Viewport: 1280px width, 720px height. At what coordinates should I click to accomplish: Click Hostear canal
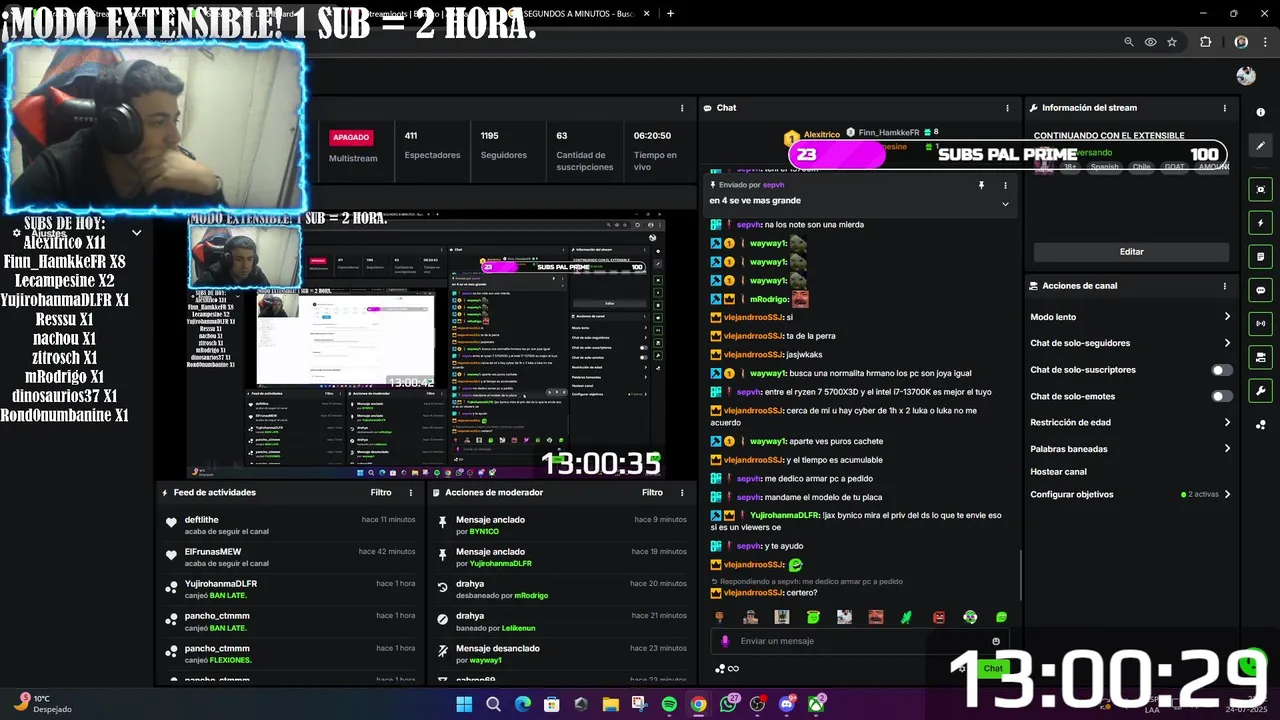pos(1058,472)
